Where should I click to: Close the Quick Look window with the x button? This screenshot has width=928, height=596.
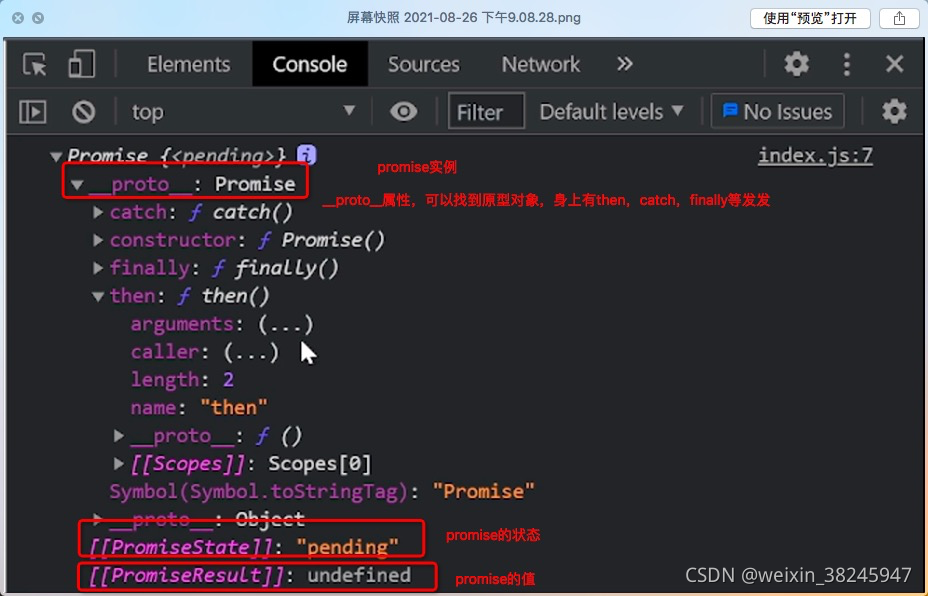18,18
